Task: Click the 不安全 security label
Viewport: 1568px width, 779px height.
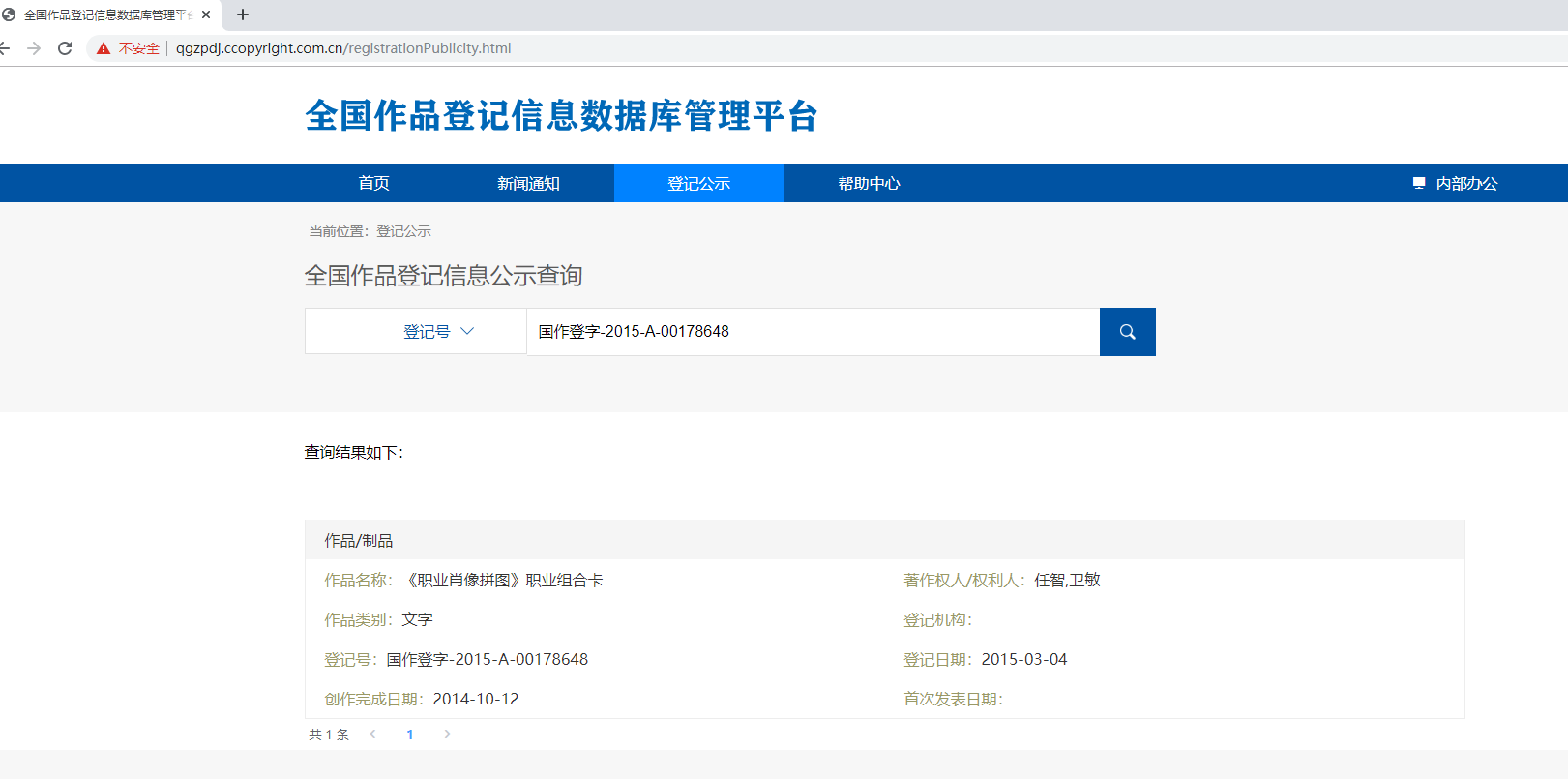Action: click(x=139, y=48)
